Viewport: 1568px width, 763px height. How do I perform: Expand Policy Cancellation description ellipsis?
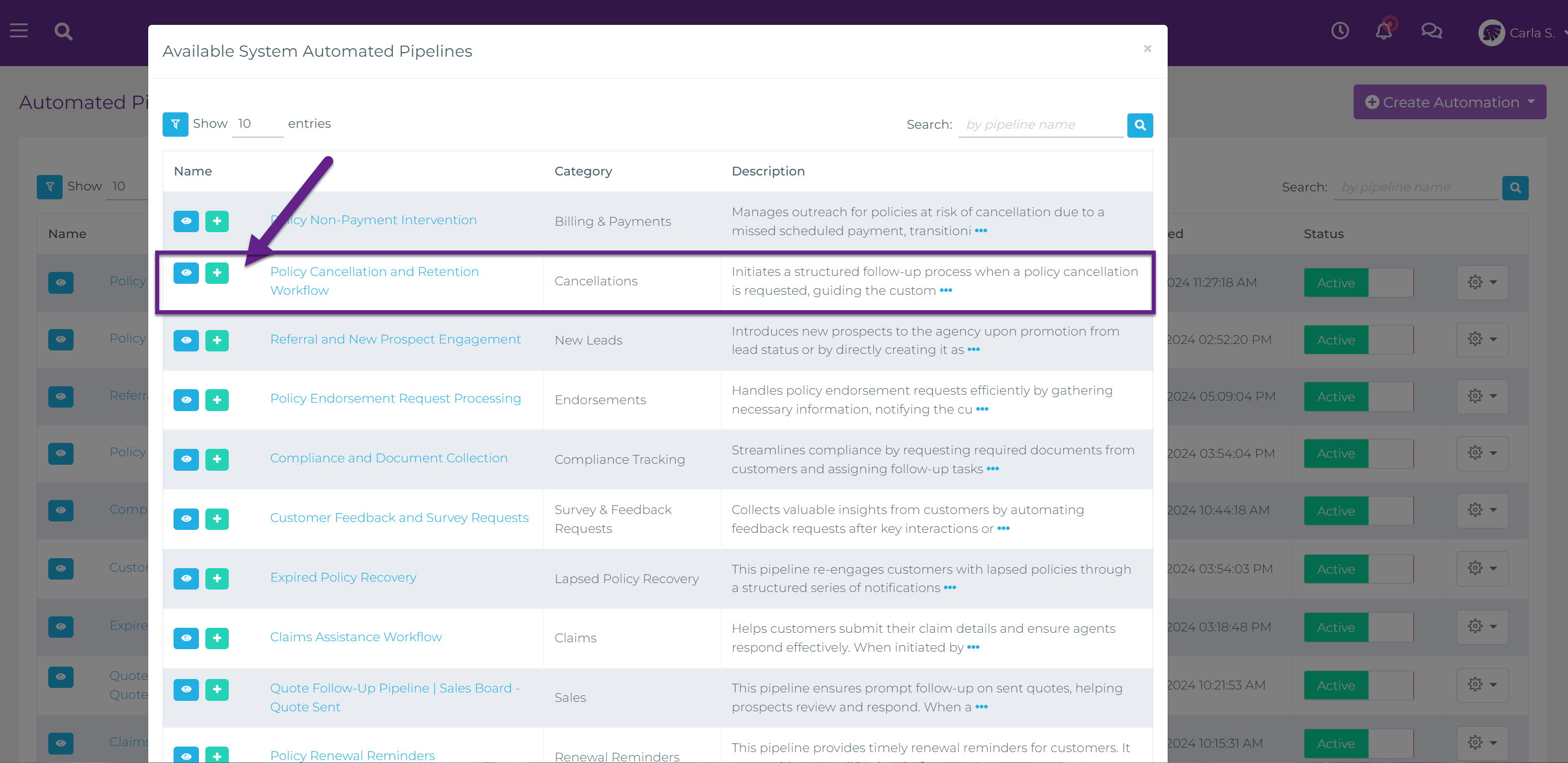pos(945,291)
